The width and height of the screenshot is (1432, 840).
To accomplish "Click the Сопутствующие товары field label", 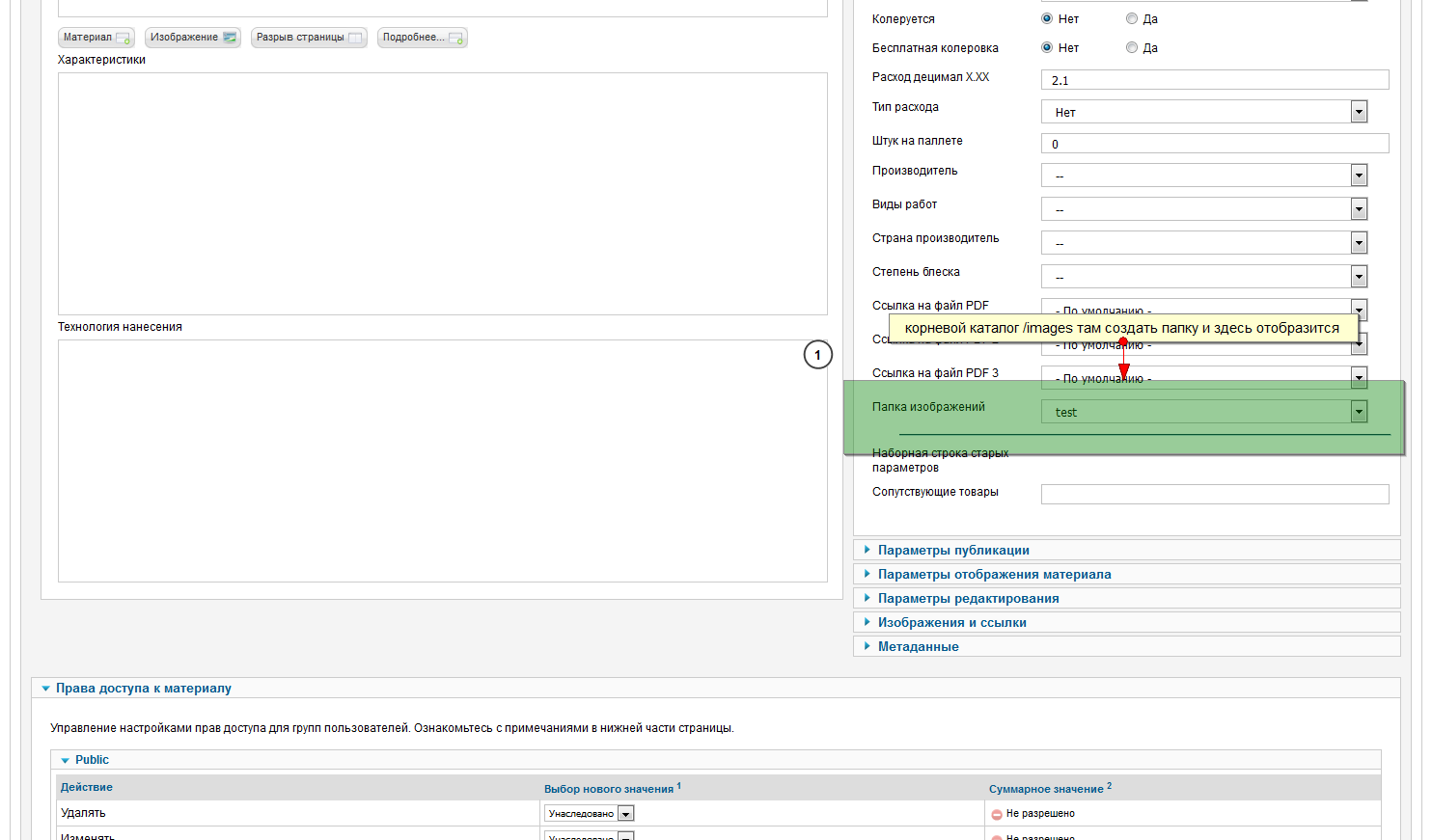I will click(935, 492).
